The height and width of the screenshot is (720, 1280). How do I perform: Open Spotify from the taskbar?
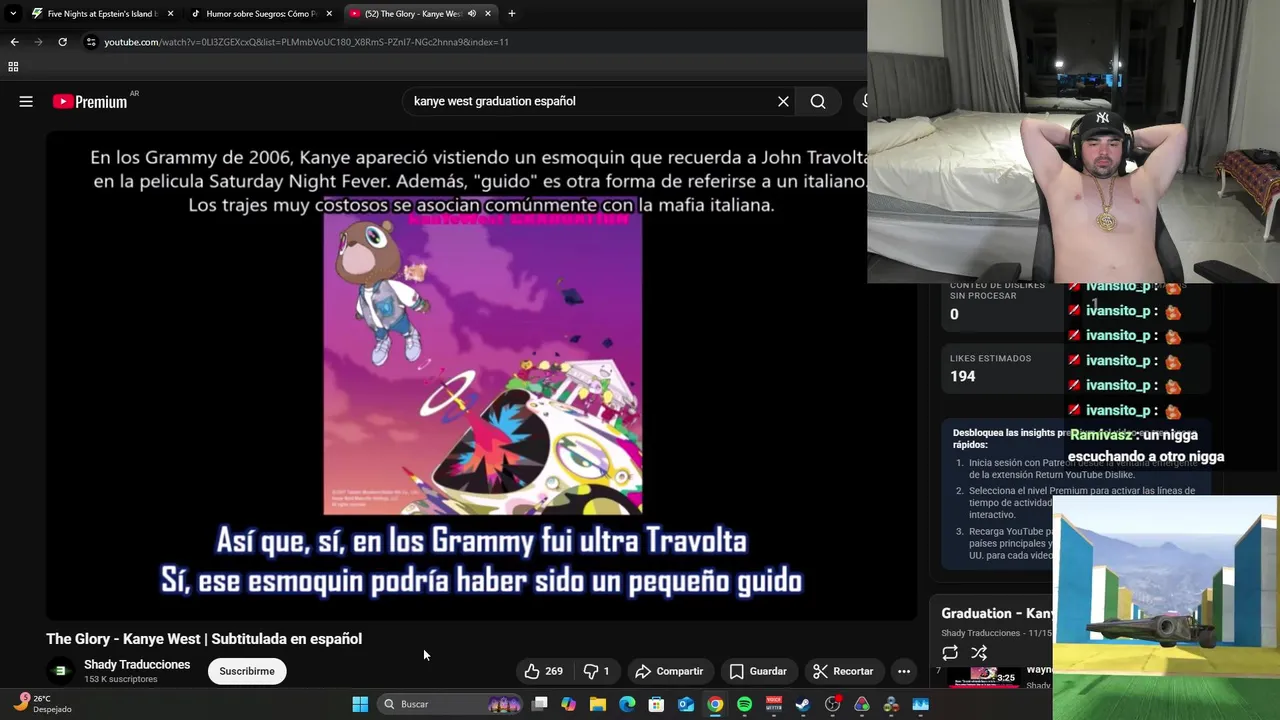click(744, 704)
